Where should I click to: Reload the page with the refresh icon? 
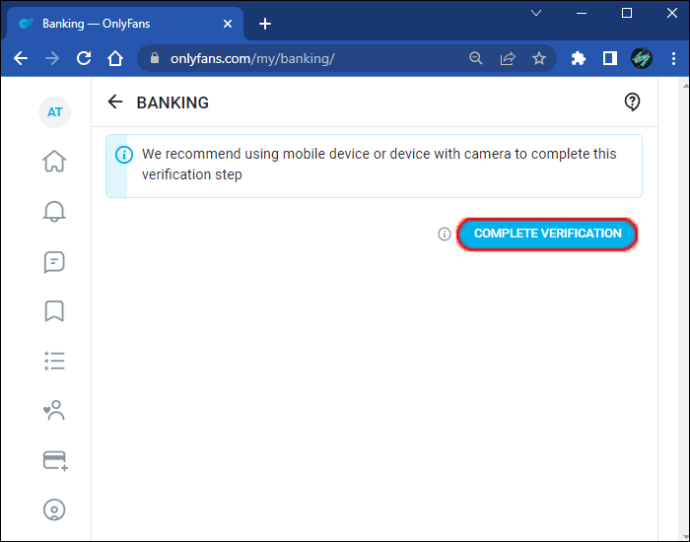(84, 58)
